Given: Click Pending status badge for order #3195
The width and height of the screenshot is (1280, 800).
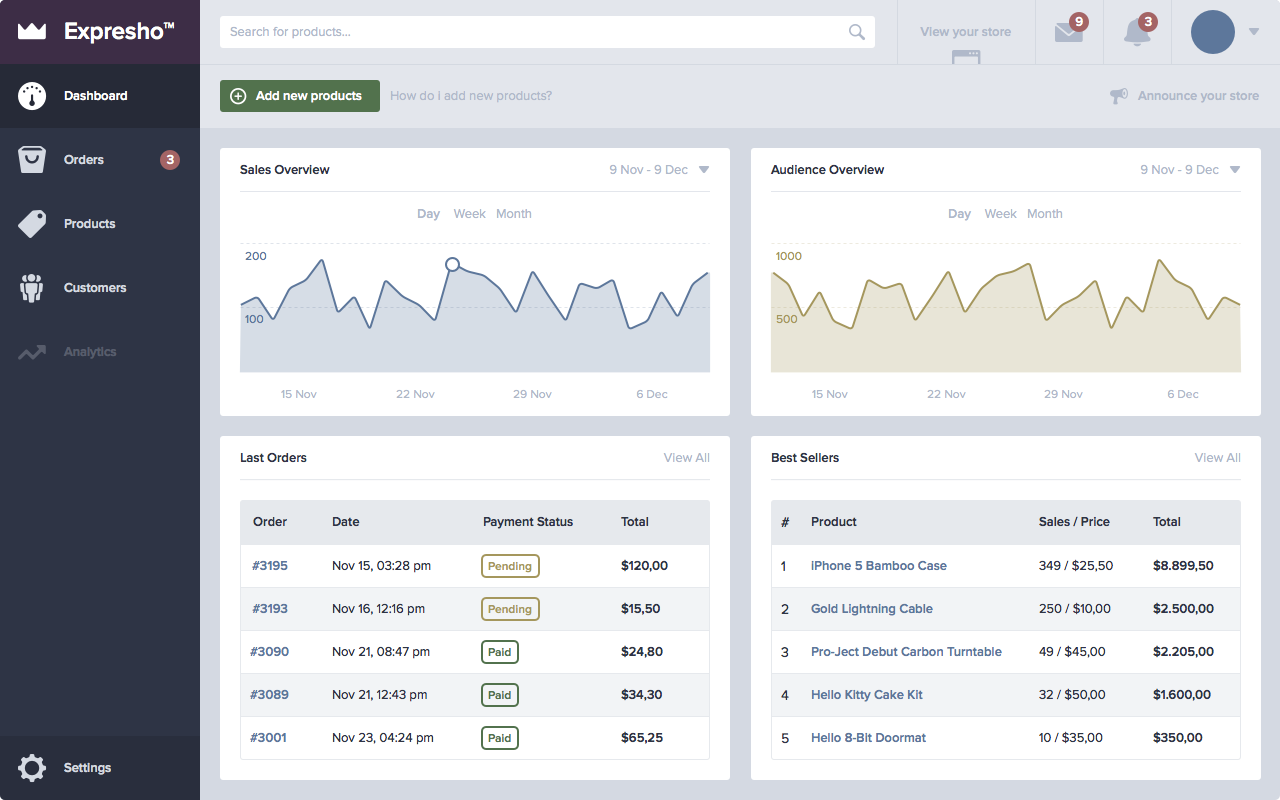Looking at the screenshot, I should [510, 566].
